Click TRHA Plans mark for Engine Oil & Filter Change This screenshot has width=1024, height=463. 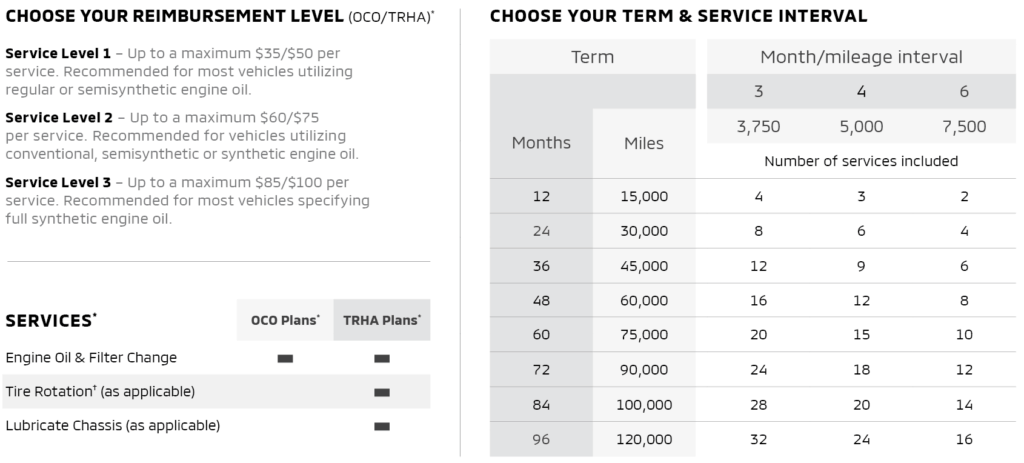pyautogui.click(x=381, y=358)
